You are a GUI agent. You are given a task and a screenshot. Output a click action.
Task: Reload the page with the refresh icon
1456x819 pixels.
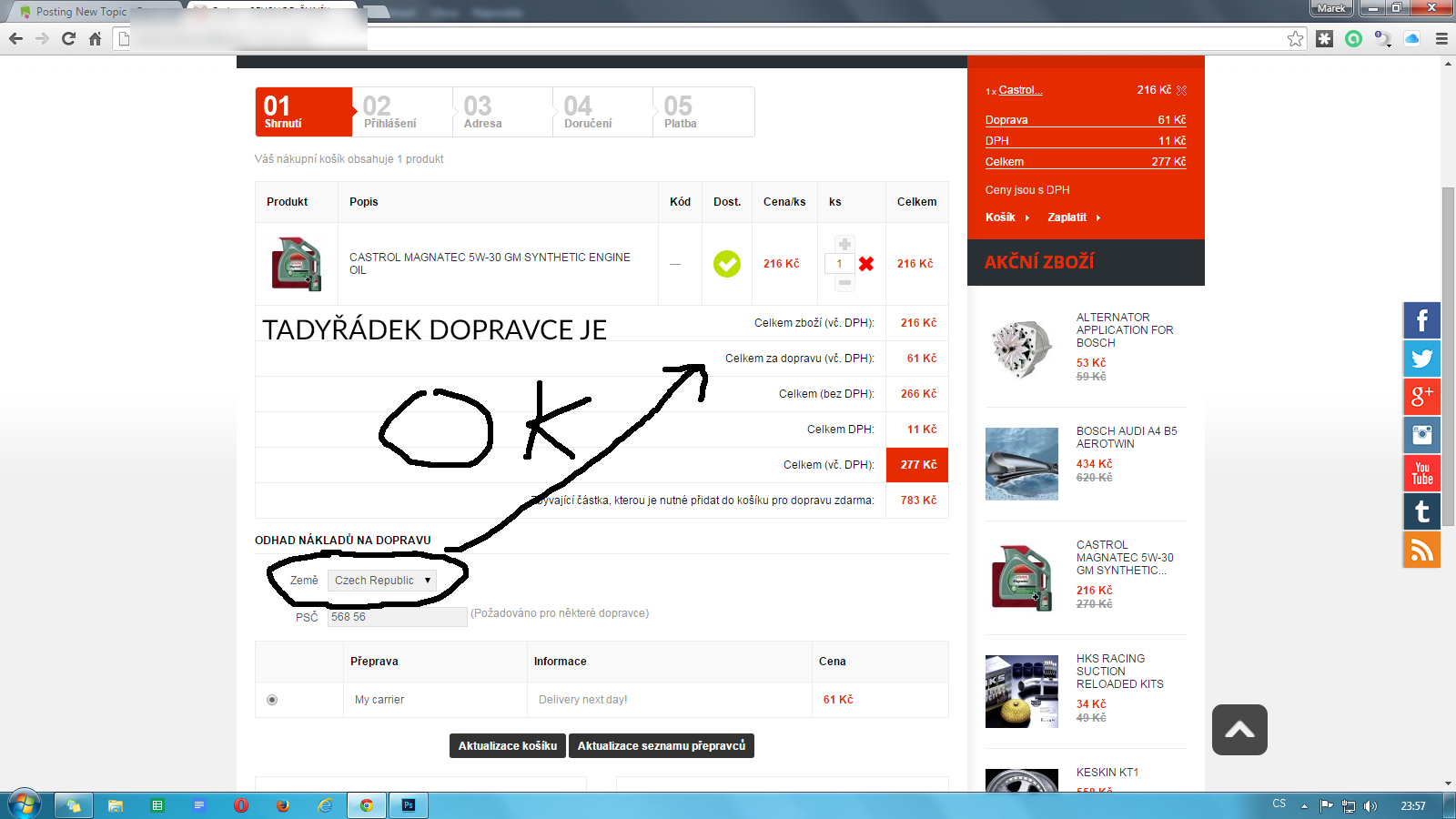(x=68, y=38)
